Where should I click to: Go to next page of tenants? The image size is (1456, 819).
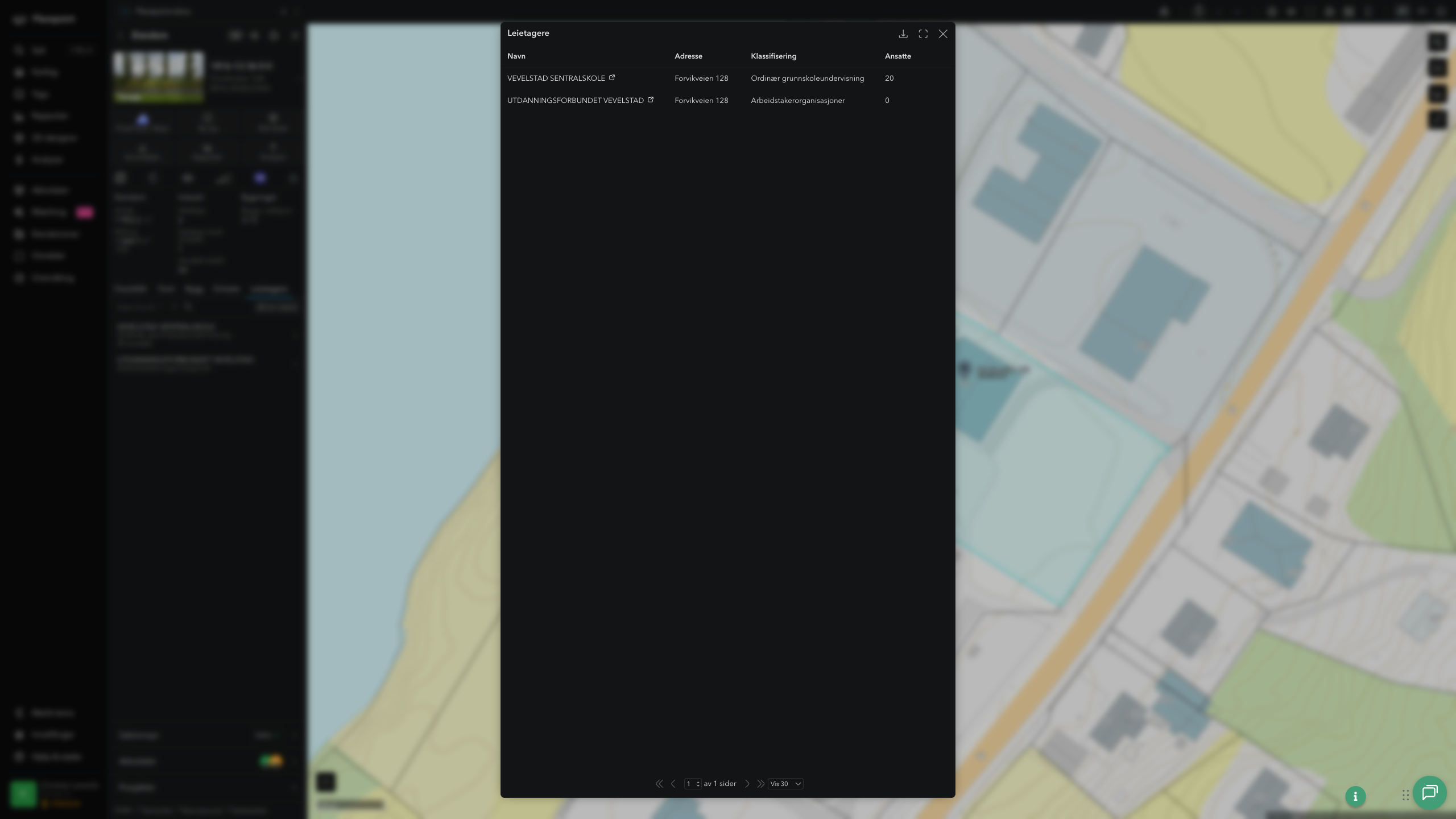tap(747, 784)
